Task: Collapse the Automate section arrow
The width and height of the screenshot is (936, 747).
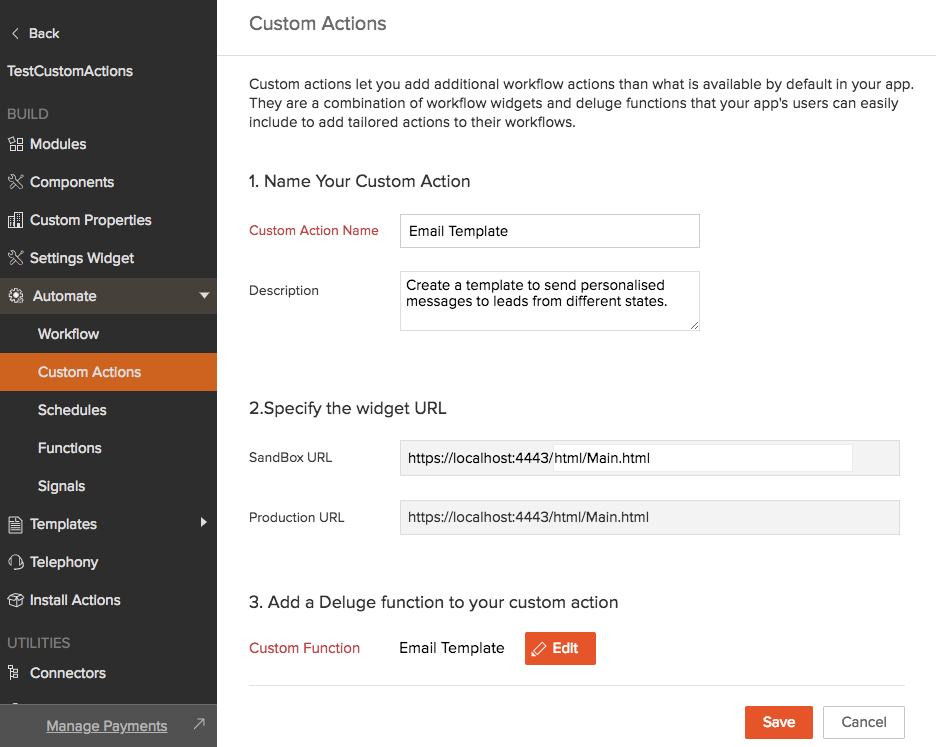Action: point(204,296)
